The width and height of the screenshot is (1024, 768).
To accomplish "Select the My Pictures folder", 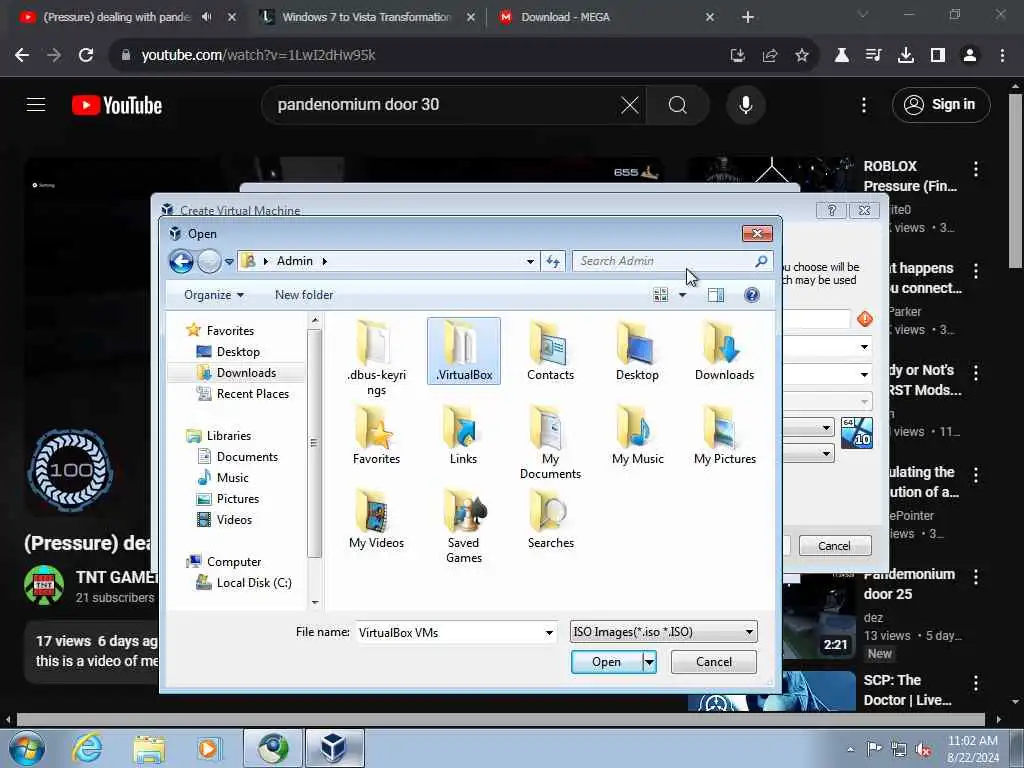I will point(724,434).
